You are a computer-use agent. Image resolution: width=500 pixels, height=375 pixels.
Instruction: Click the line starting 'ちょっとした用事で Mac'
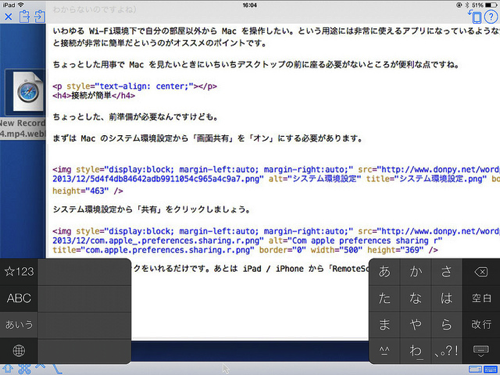[x=256, y=65]
